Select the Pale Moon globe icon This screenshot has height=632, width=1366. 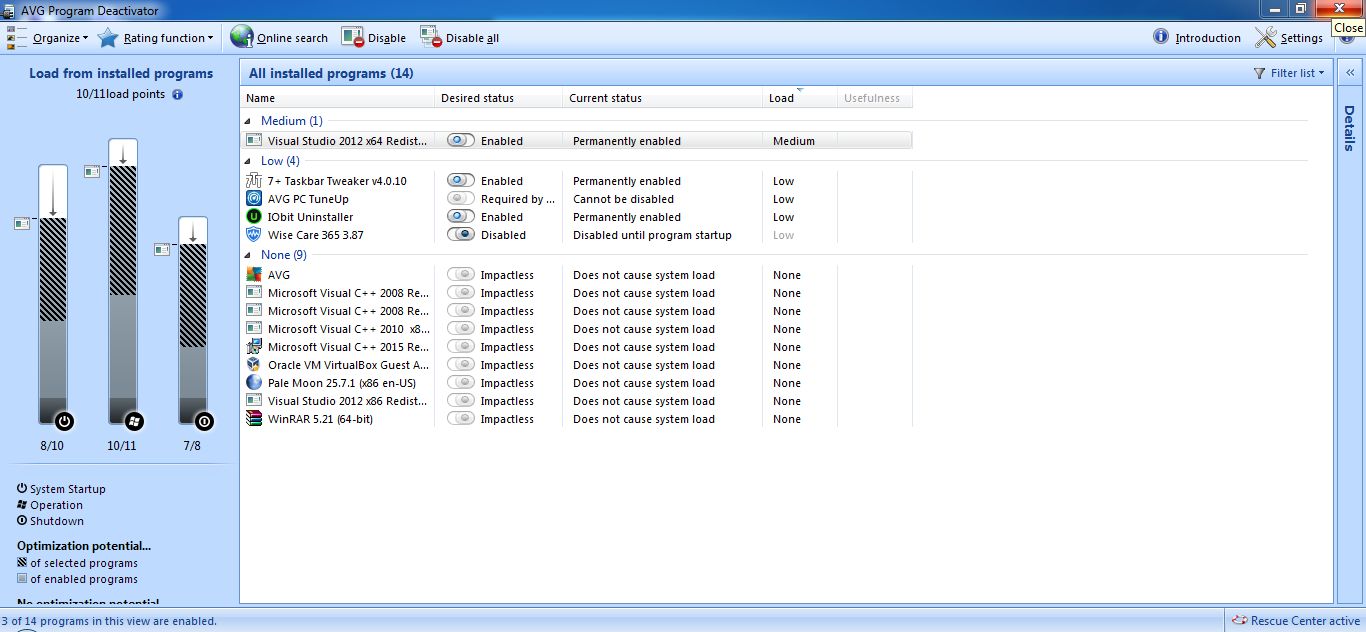[x=254, y=383]
